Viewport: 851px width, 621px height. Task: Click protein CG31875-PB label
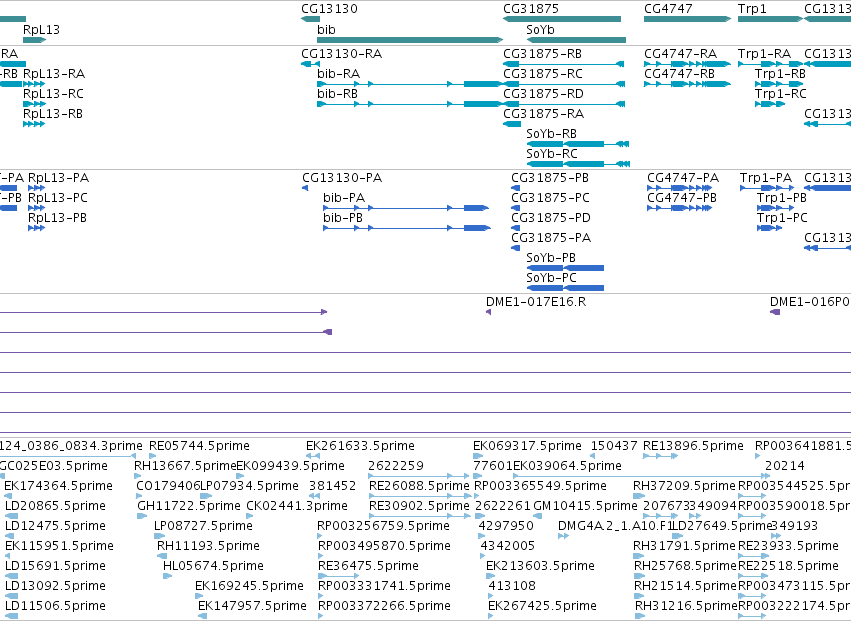point(550,178)
